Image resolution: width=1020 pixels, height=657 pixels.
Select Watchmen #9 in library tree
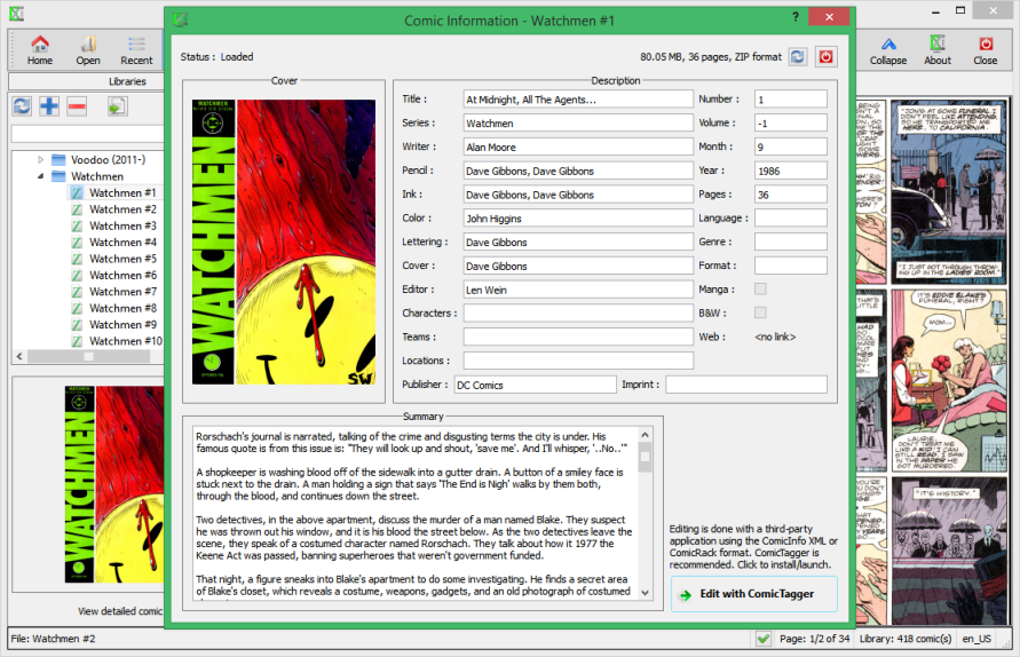click(x=123, y=325)
